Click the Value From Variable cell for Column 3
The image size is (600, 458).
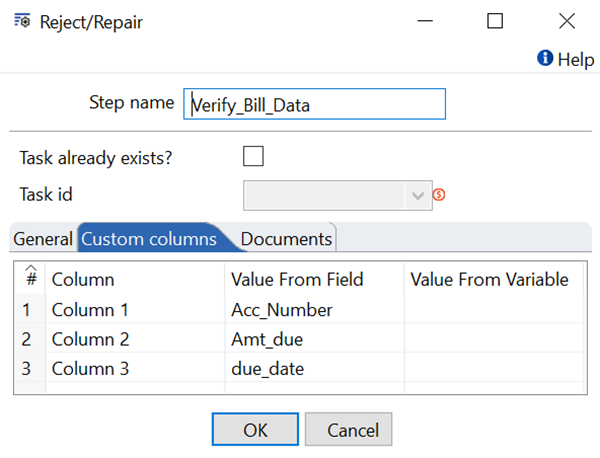[494, 368]
